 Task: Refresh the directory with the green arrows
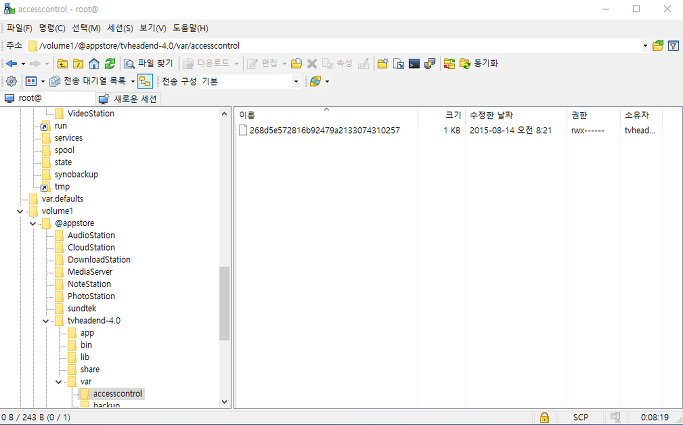pyautogui.click(x=110, y=64)
